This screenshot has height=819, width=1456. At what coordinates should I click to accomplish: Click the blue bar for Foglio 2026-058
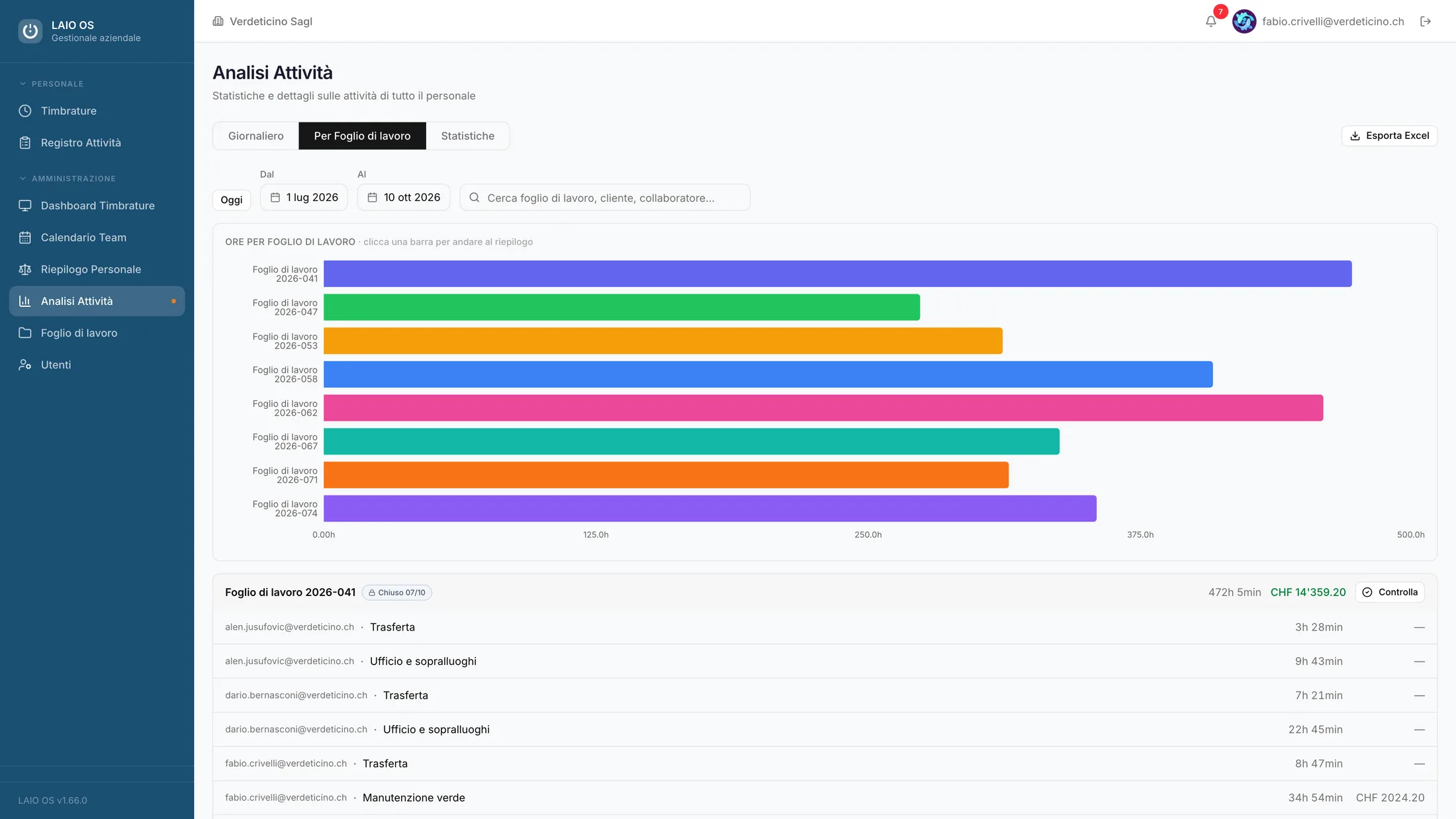click(x=768, y=374)
